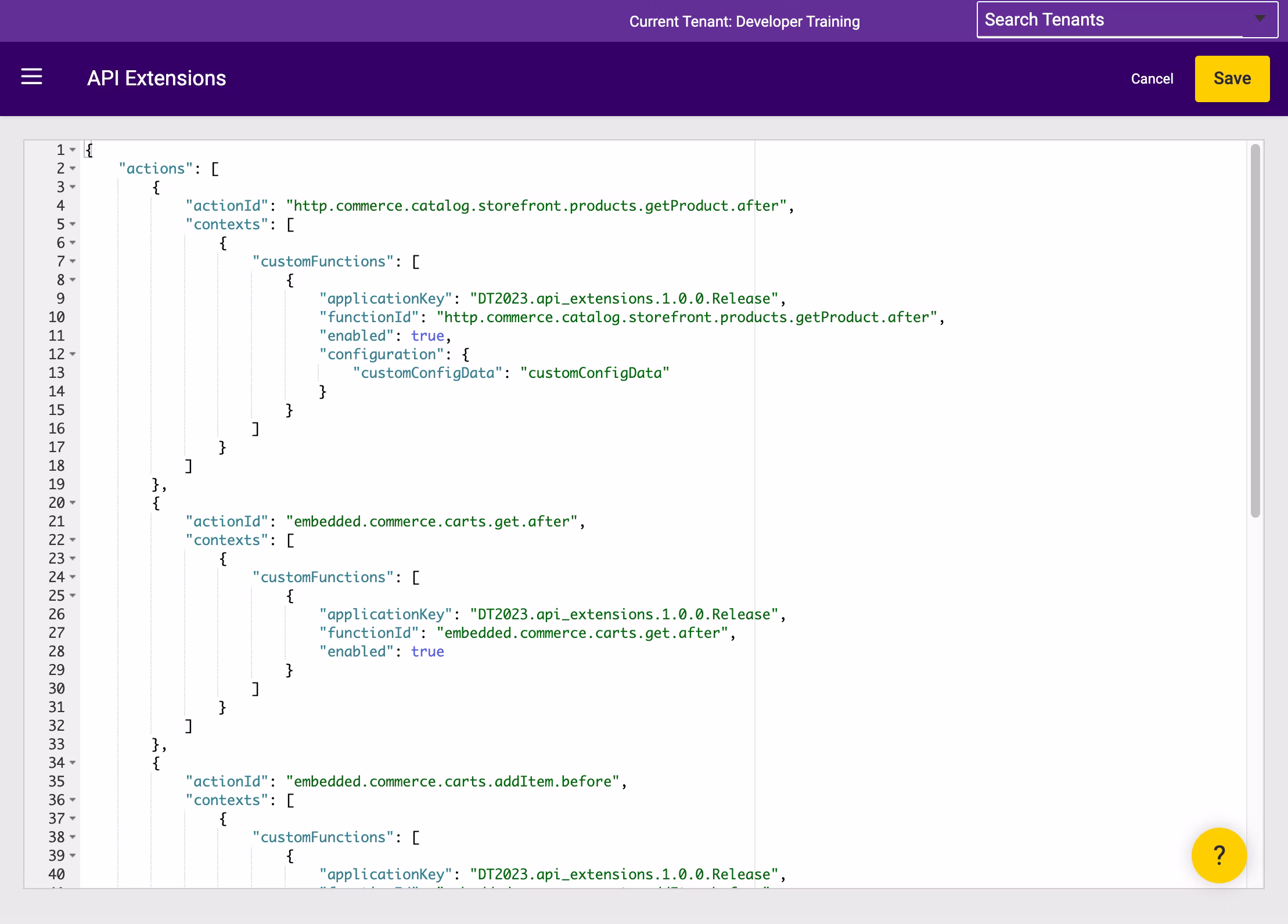Viewport: 1288px width, 924px height.
Task: Fold customFunctions on line 24
Action: [73, 577]
